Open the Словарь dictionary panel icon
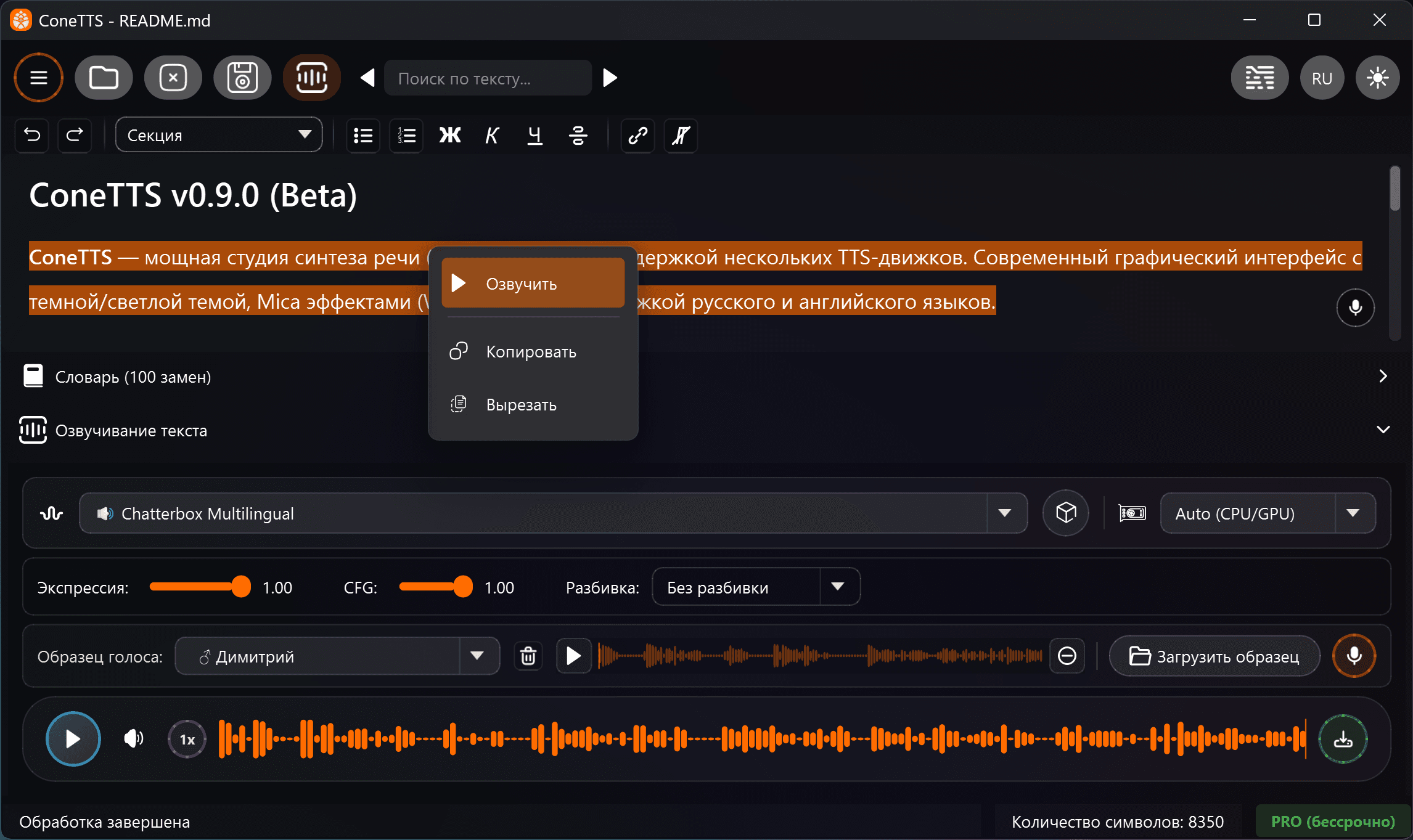Image resolution: width=1413 pixels, height=840 pixels. click(x=33, y=376)
